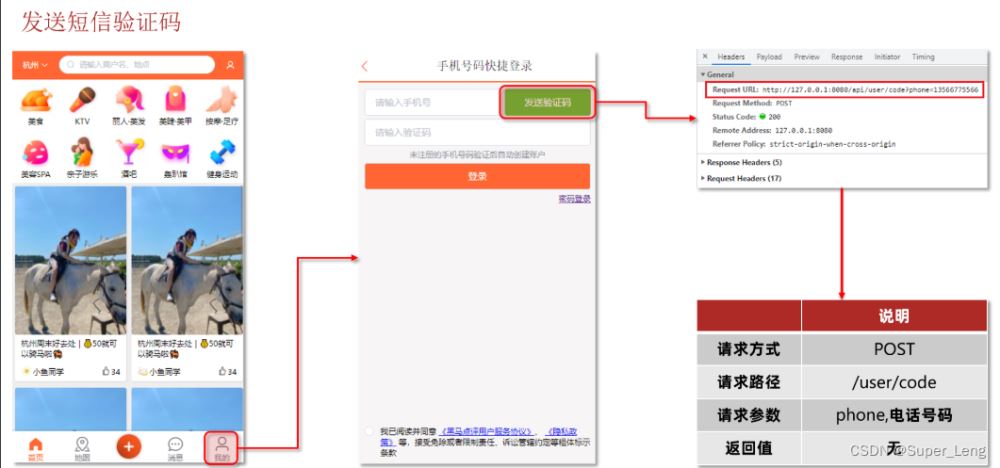
Task: Click the green 发送验证码 button
Action: [547, 102]
